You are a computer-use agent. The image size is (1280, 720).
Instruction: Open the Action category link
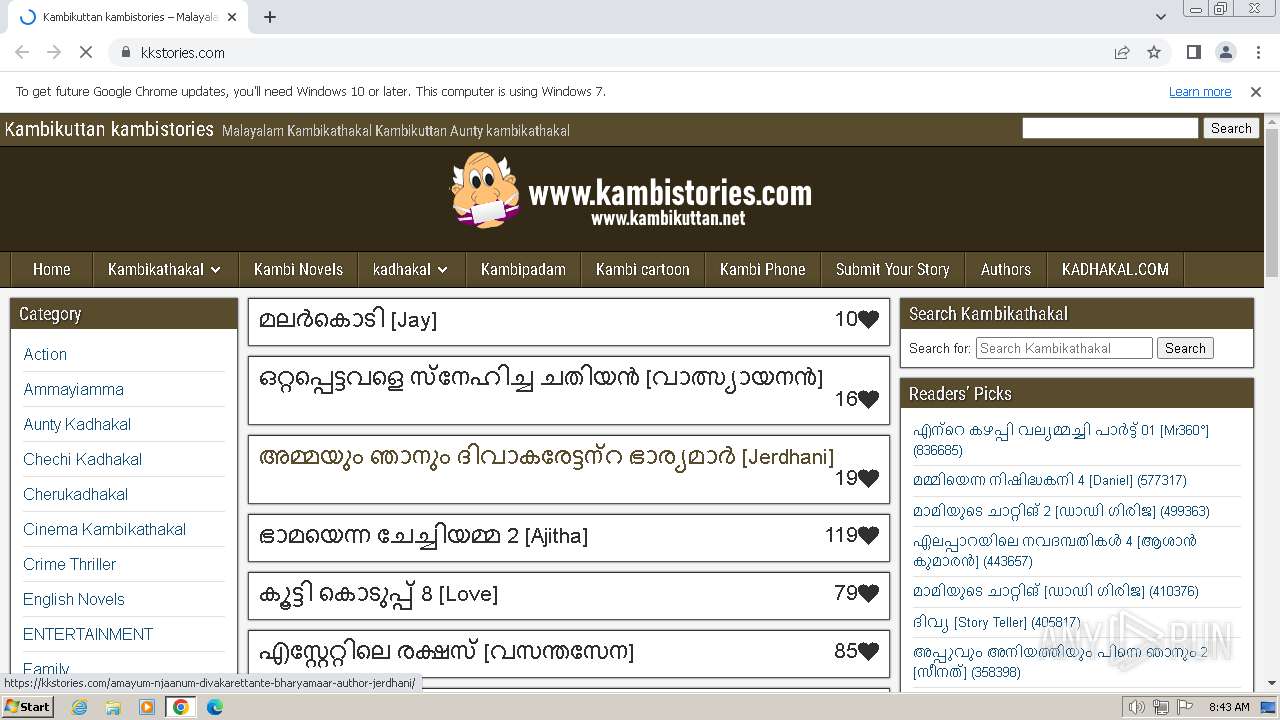click(x=45, y=354)
